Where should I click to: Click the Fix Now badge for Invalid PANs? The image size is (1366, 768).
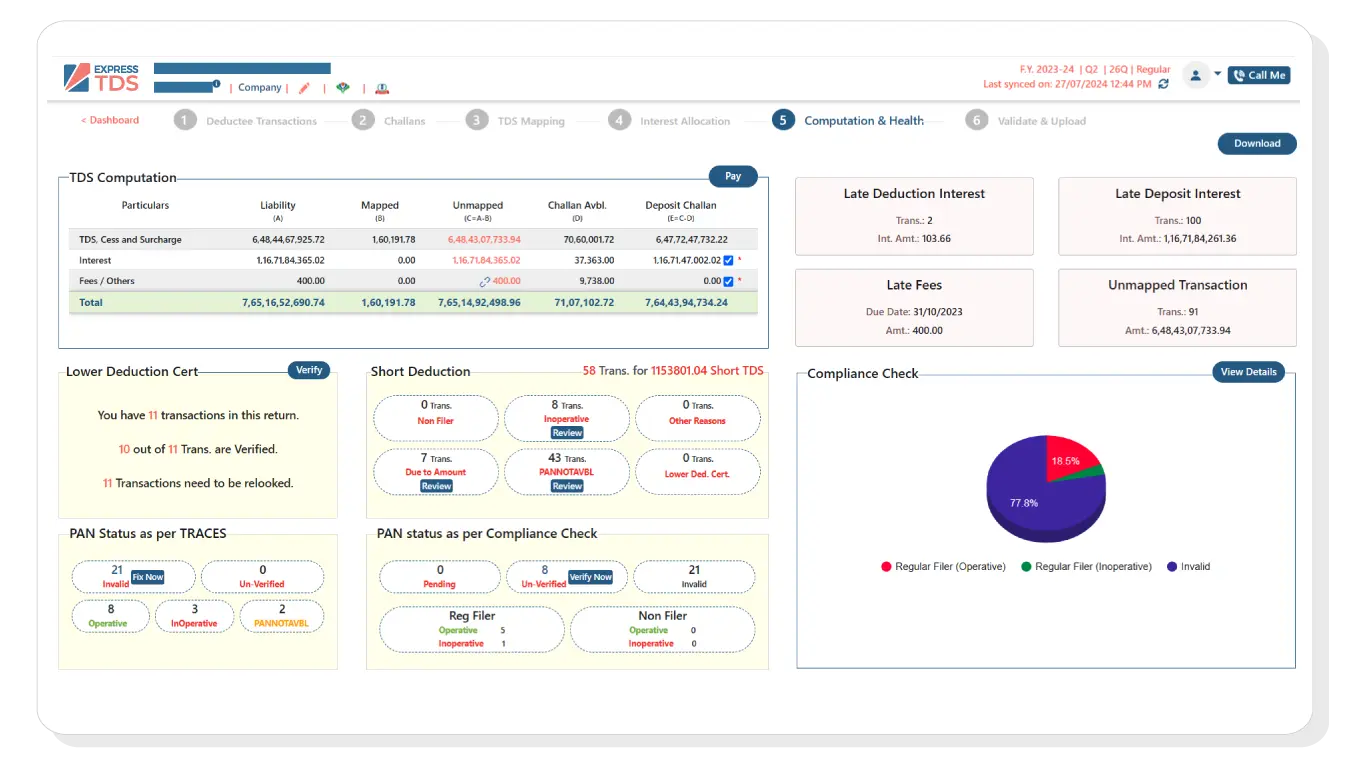point(147,576)
